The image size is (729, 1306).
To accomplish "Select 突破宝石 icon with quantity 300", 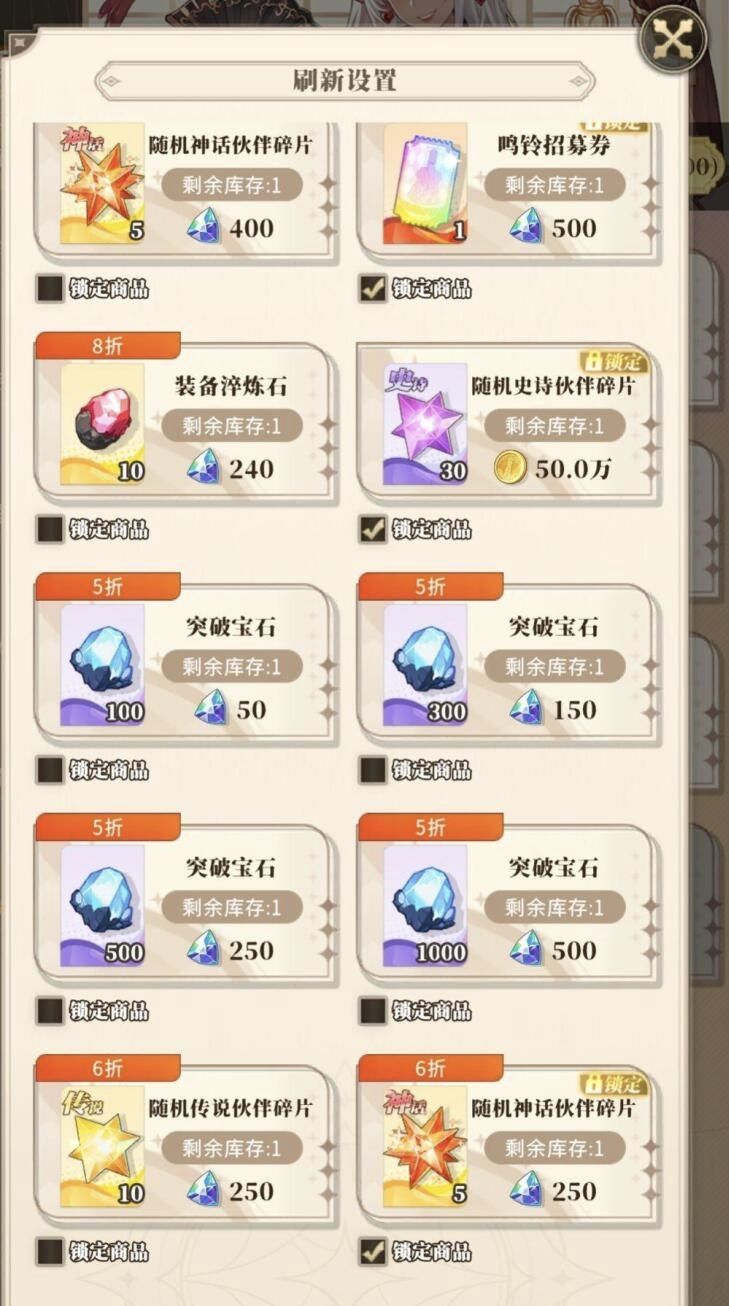I will pyautogui.click(x=425, y=665).
